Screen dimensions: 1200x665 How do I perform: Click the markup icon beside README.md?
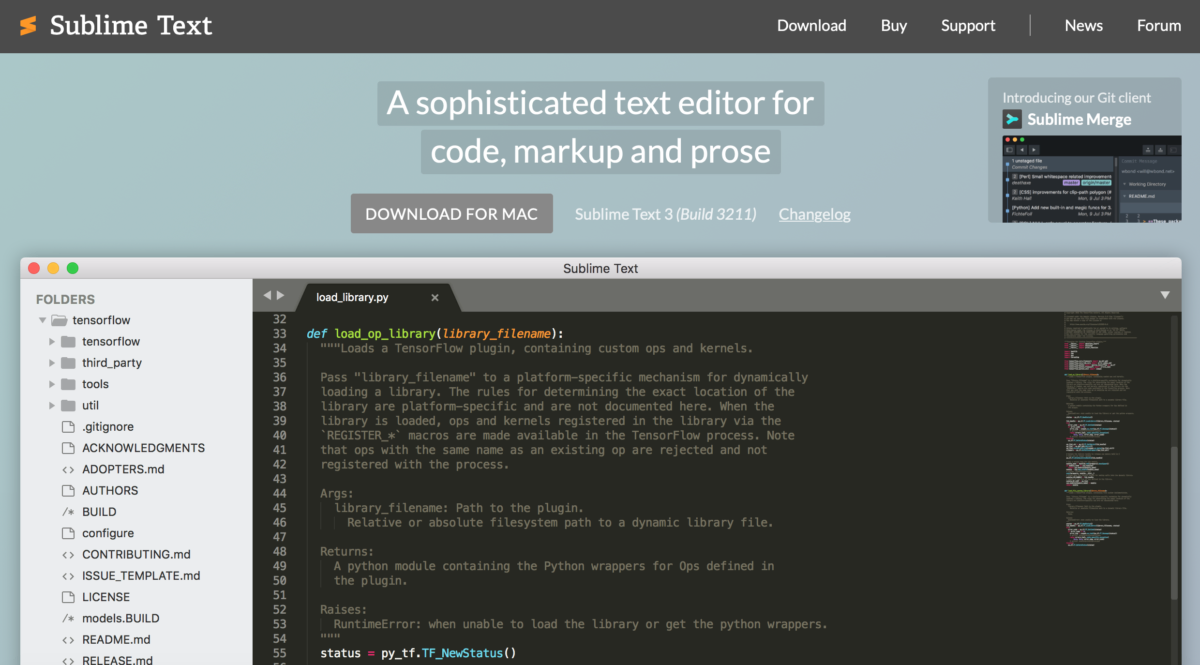(x=68, y=640)
